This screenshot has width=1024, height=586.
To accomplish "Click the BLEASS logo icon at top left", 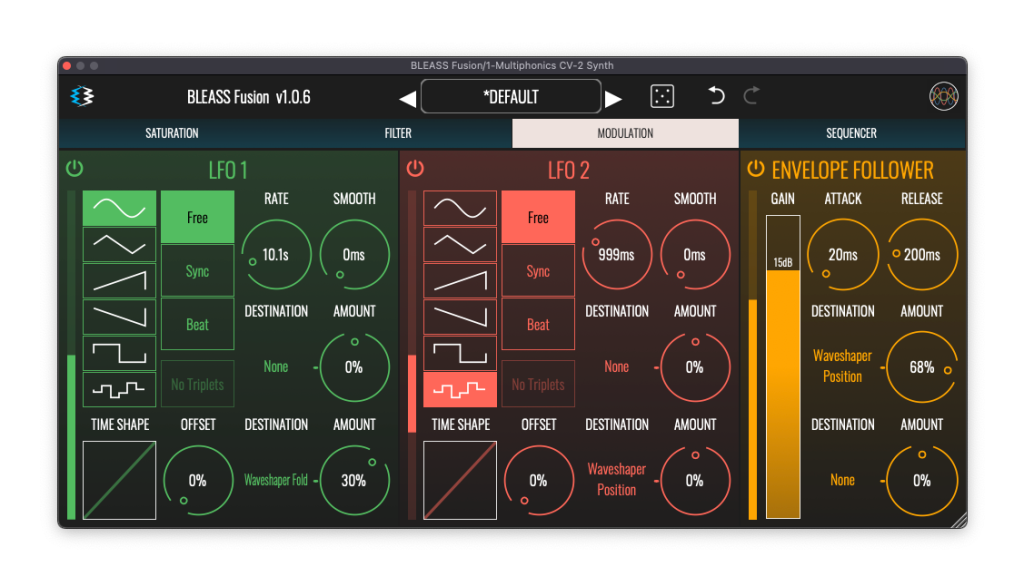I will tap(81, 97).
